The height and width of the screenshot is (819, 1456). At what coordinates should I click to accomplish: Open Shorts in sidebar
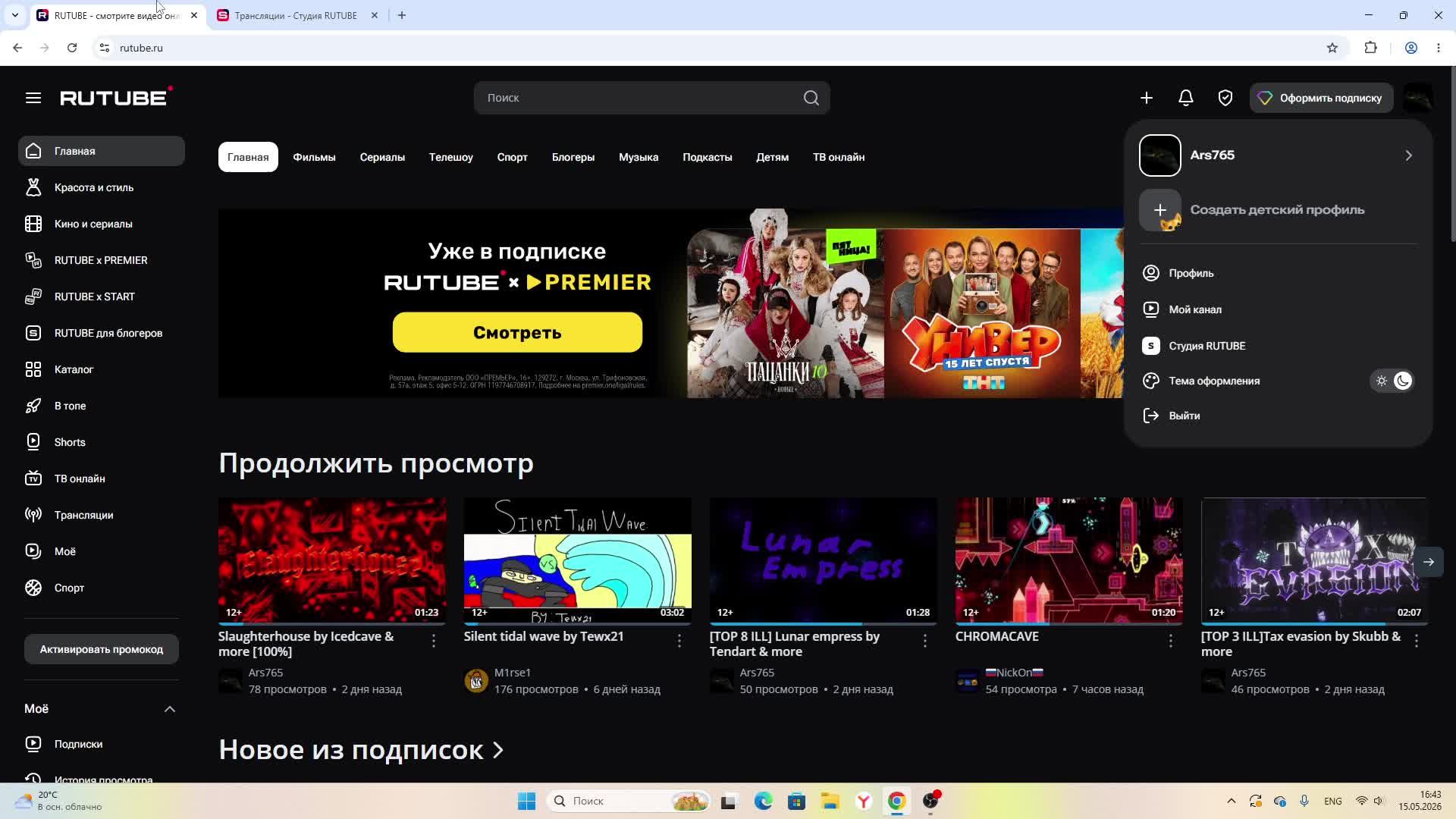102,442
